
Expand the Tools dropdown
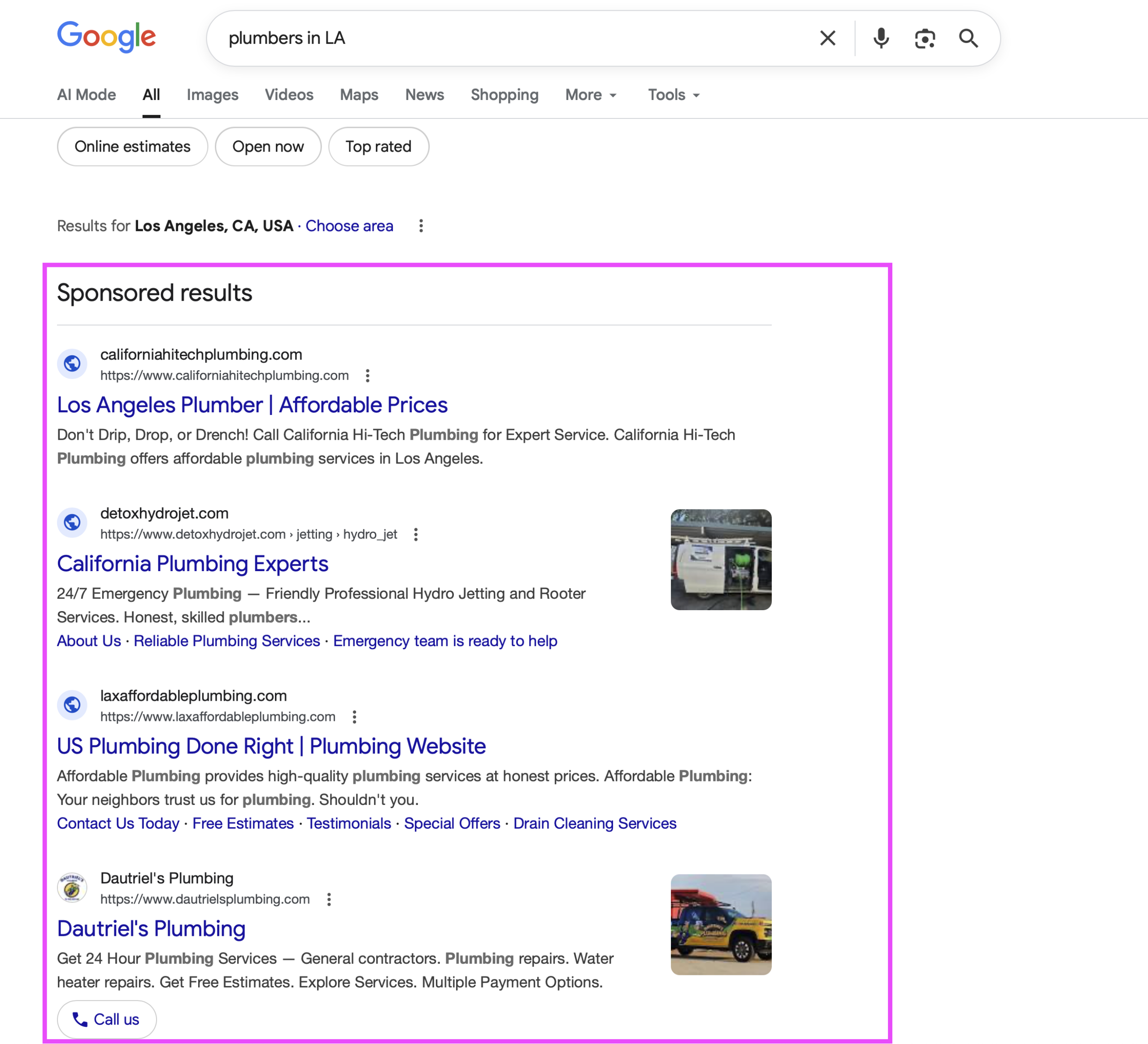click(674, 95)
